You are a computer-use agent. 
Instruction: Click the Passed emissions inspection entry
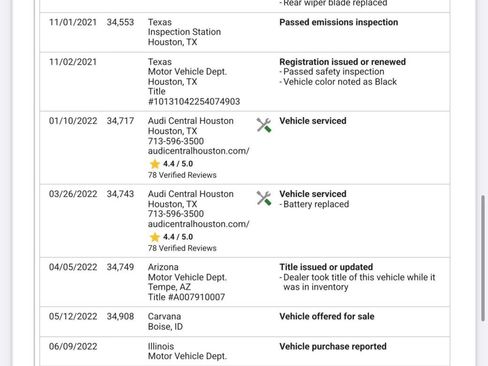tap(339, 22)
